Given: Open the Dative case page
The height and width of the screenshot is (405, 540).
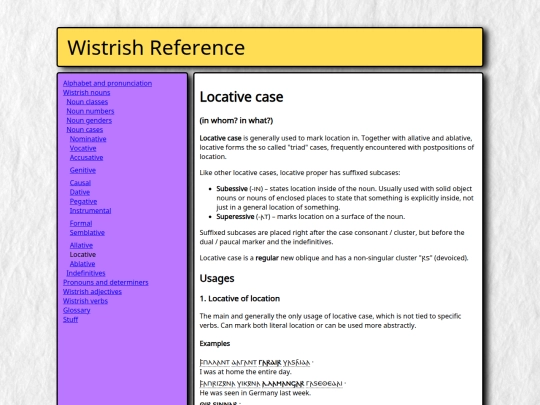Looking at the screenshot, I should [80, 192].
